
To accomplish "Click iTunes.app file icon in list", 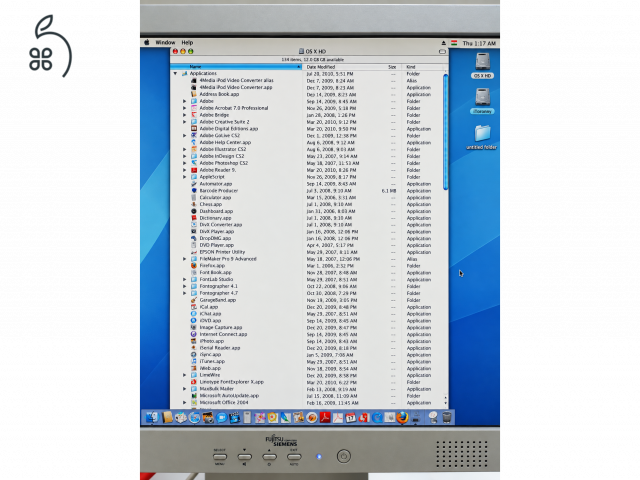I will 194,362.
